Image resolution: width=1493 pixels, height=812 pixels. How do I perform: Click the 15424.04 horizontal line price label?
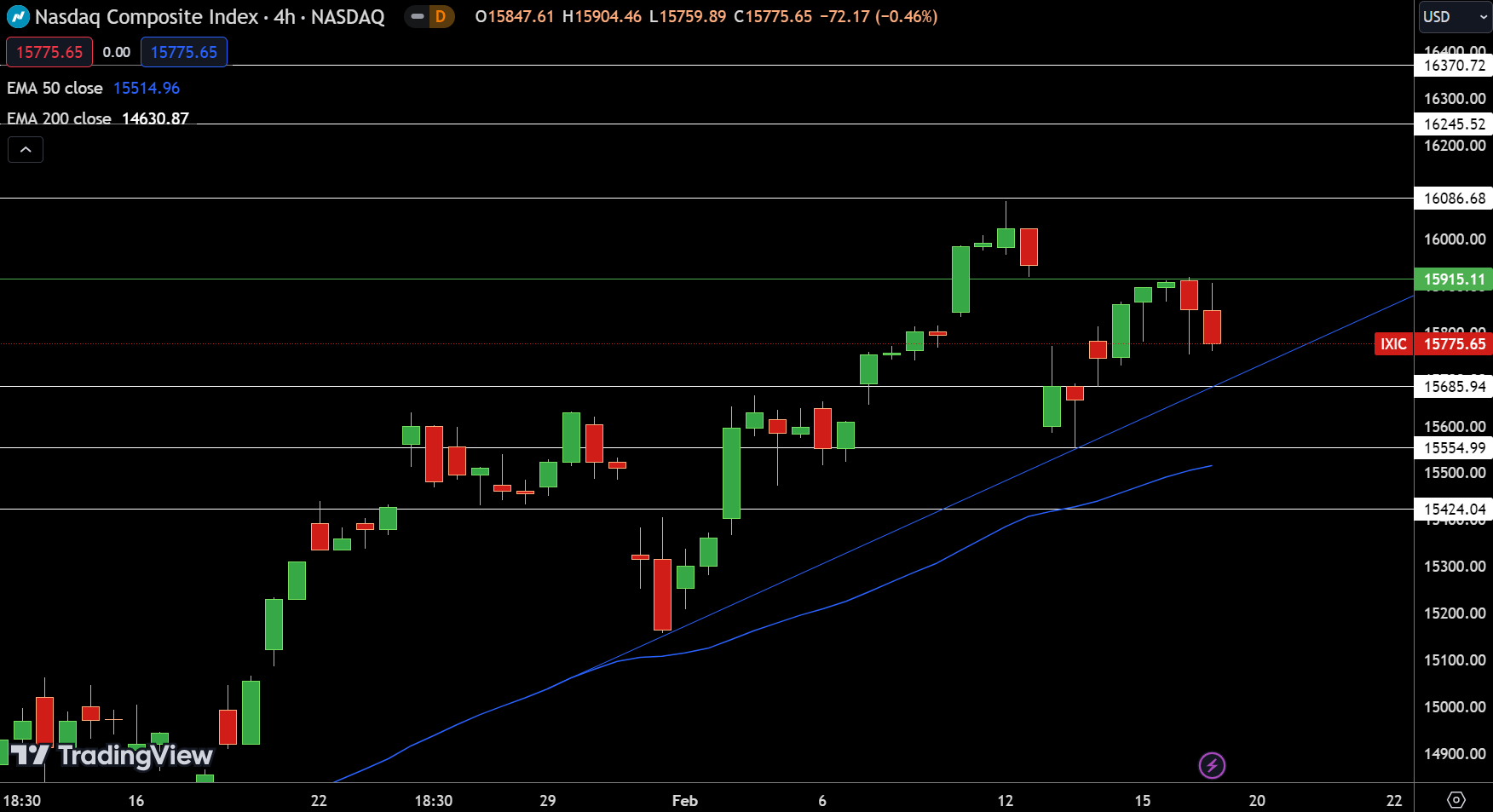1454,510
